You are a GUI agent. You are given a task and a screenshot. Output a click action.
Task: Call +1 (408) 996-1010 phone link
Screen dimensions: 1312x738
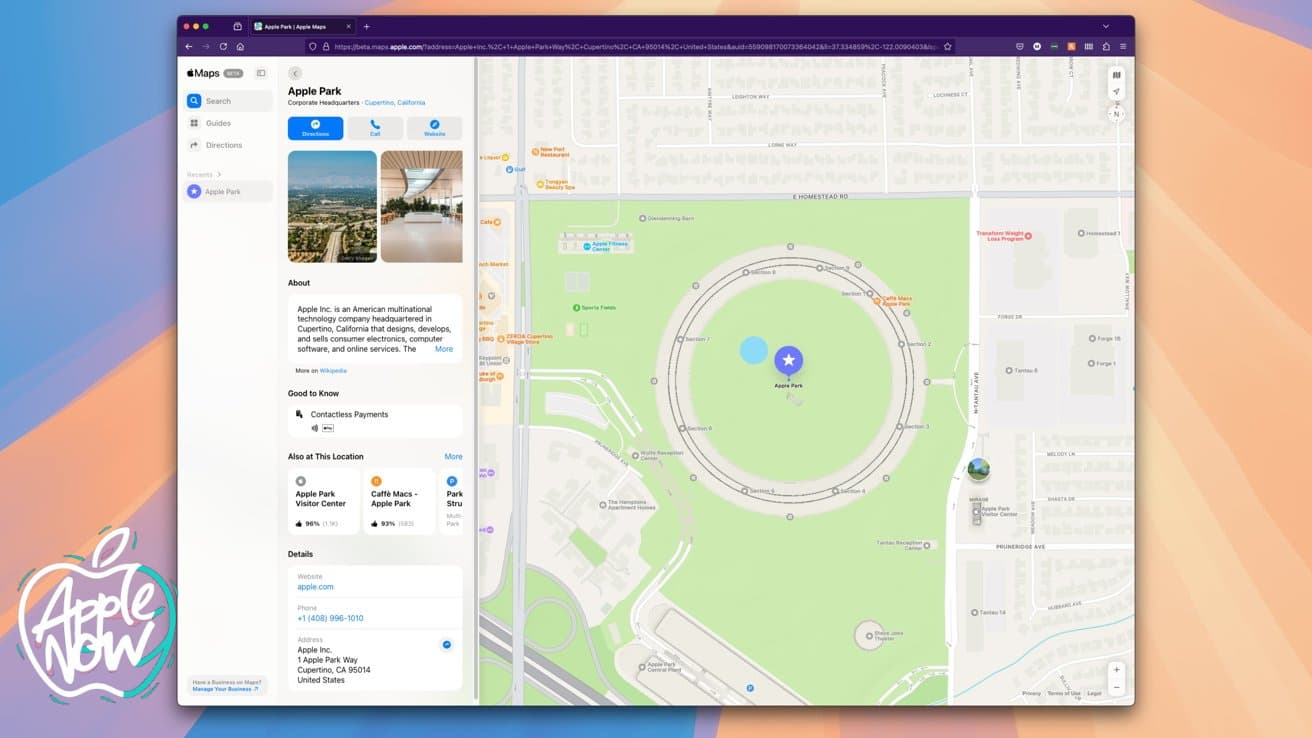tap(330, 618)
